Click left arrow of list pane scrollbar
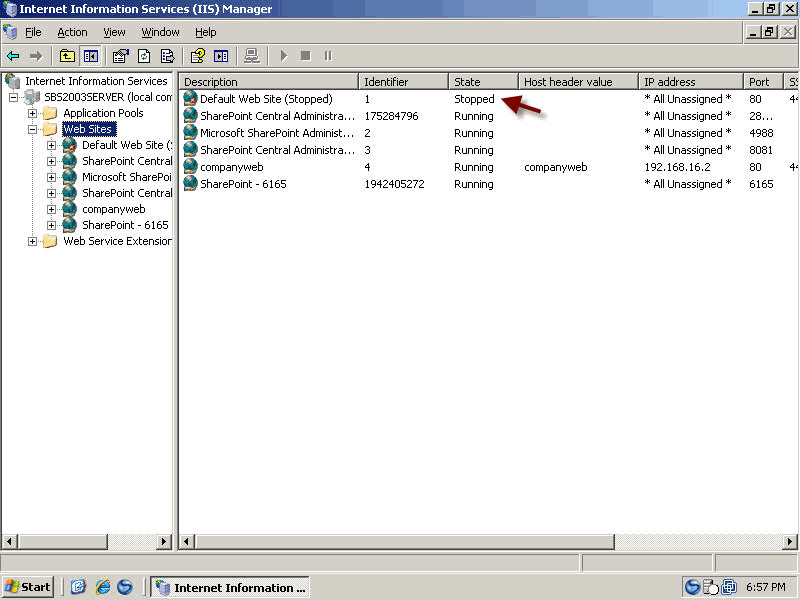The width and height of the screenshot is (800, 600). [187, 541]
